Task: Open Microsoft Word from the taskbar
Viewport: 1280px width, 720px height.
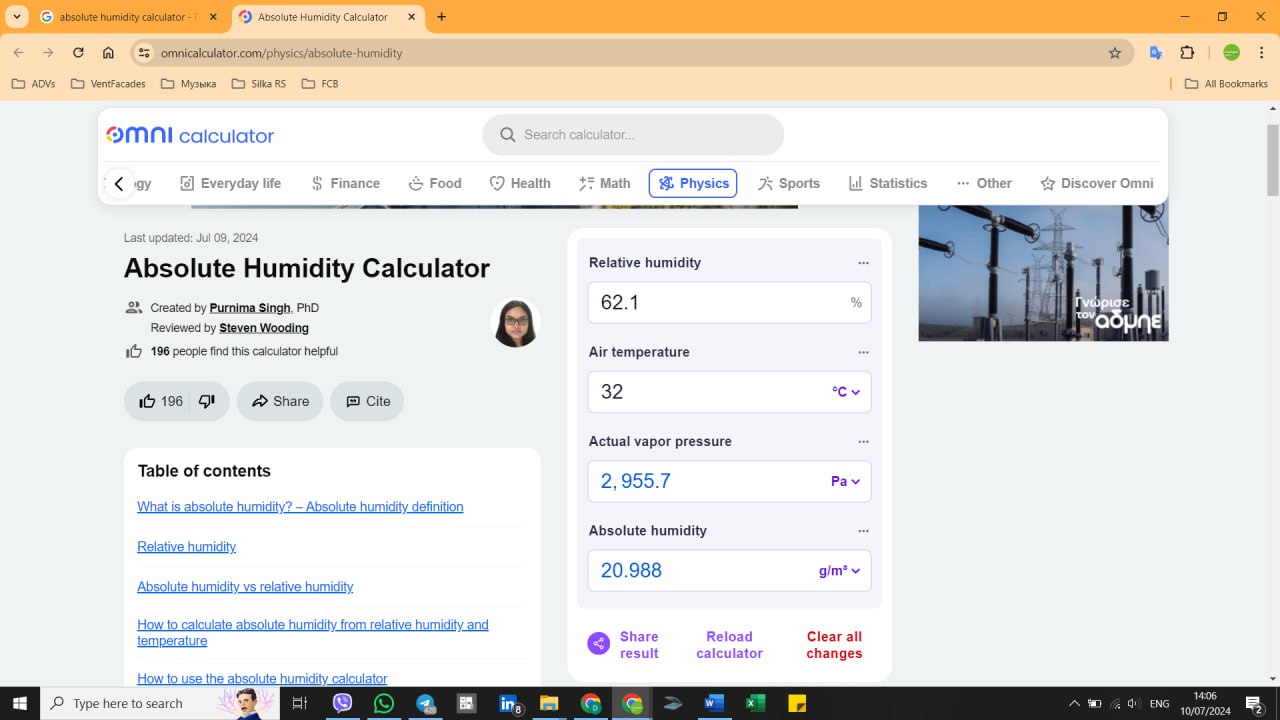Action: [713, 703]
